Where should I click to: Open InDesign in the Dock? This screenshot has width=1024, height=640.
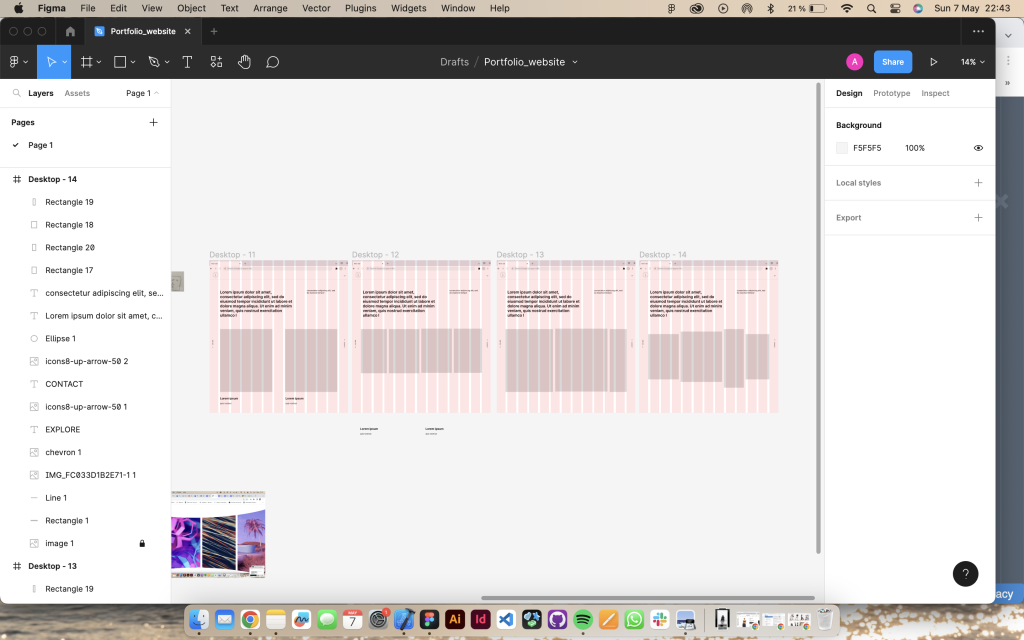pyautogui.click(x=480, y=619)
